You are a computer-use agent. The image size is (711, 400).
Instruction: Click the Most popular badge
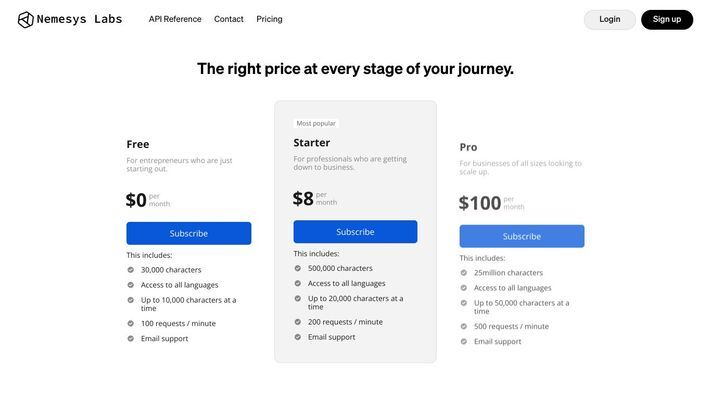316,123
